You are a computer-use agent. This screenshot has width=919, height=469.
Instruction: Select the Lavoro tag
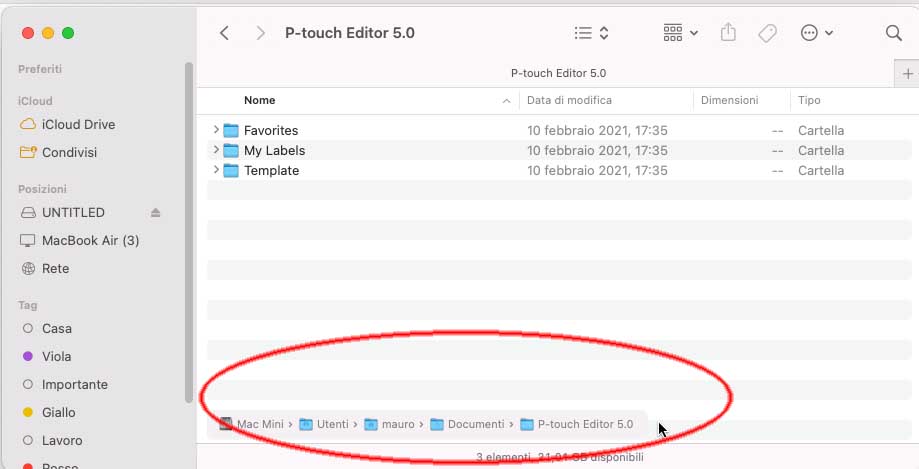tap(62, 441)
